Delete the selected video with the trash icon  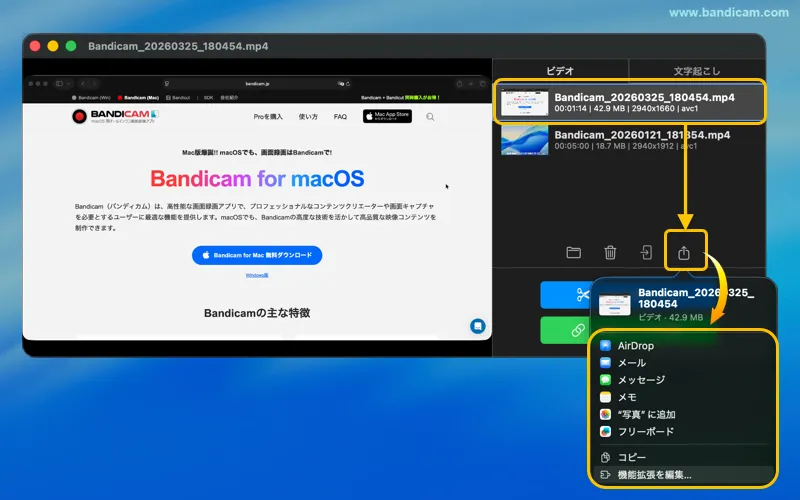pos(610,252)
